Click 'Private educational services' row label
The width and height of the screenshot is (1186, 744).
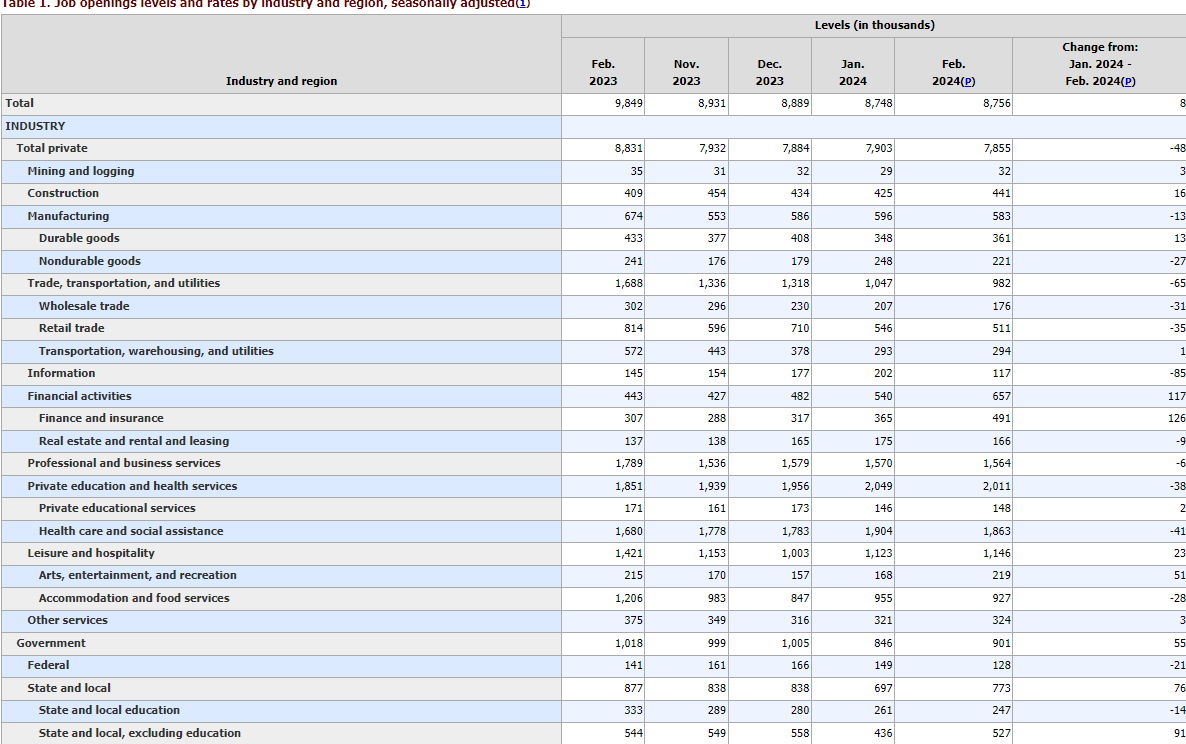point(117,508)
